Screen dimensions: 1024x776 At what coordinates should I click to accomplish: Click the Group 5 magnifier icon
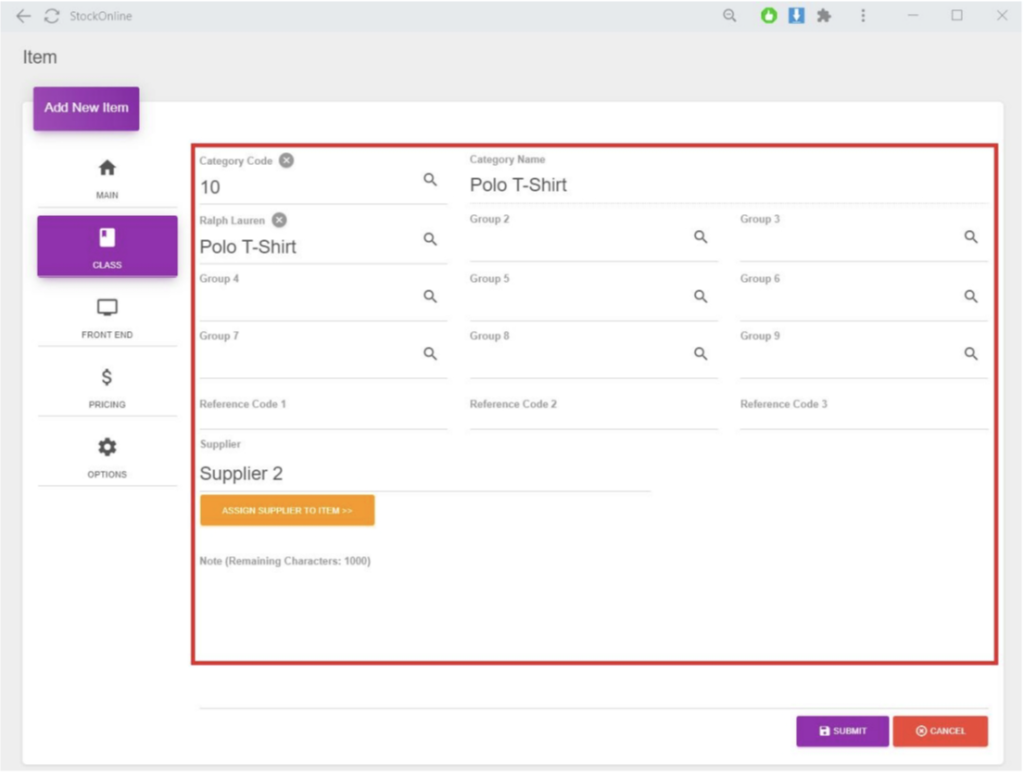click(x=701, y=296)
